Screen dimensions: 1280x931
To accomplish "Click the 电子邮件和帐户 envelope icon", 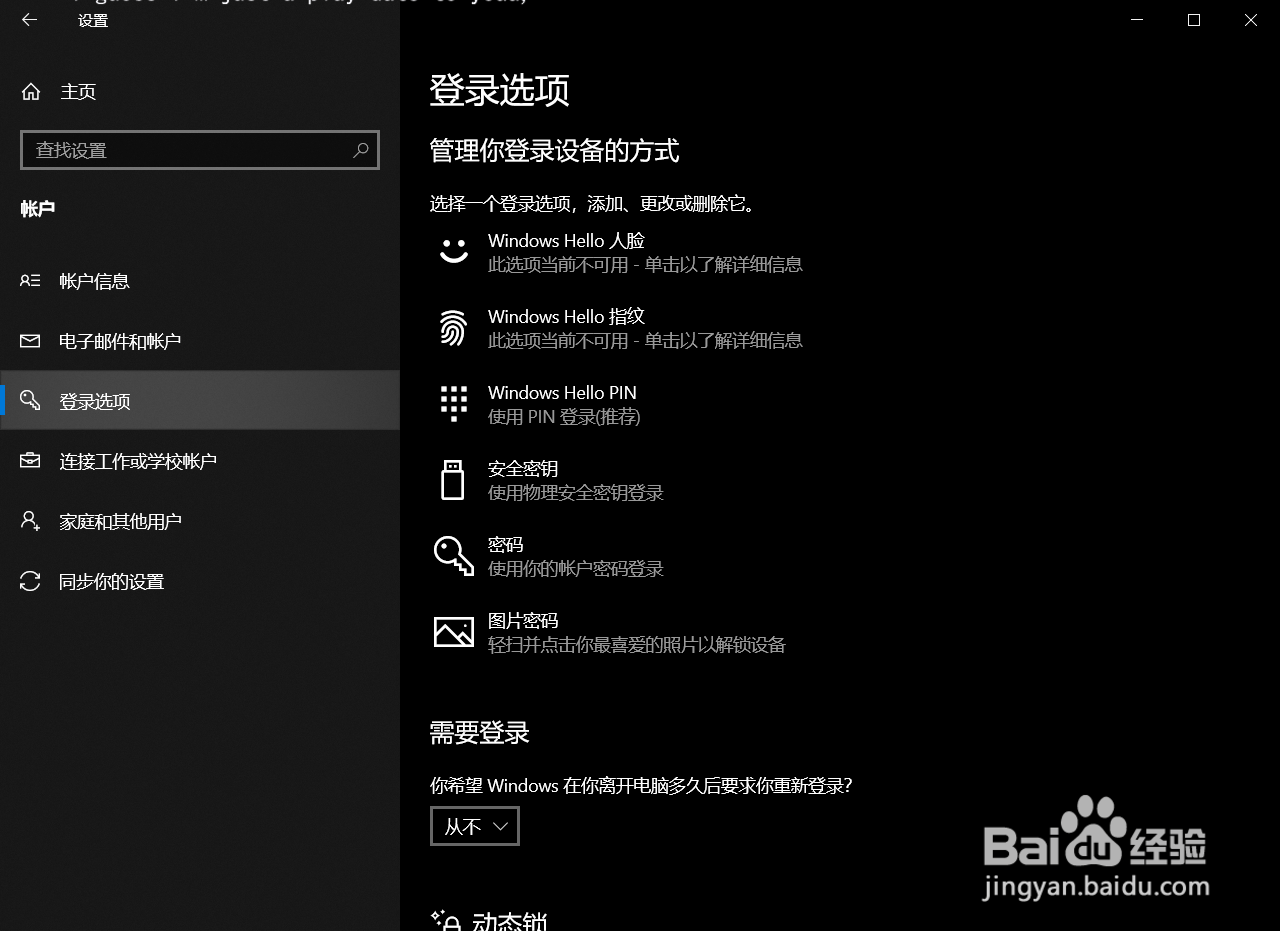I will 30,341.
